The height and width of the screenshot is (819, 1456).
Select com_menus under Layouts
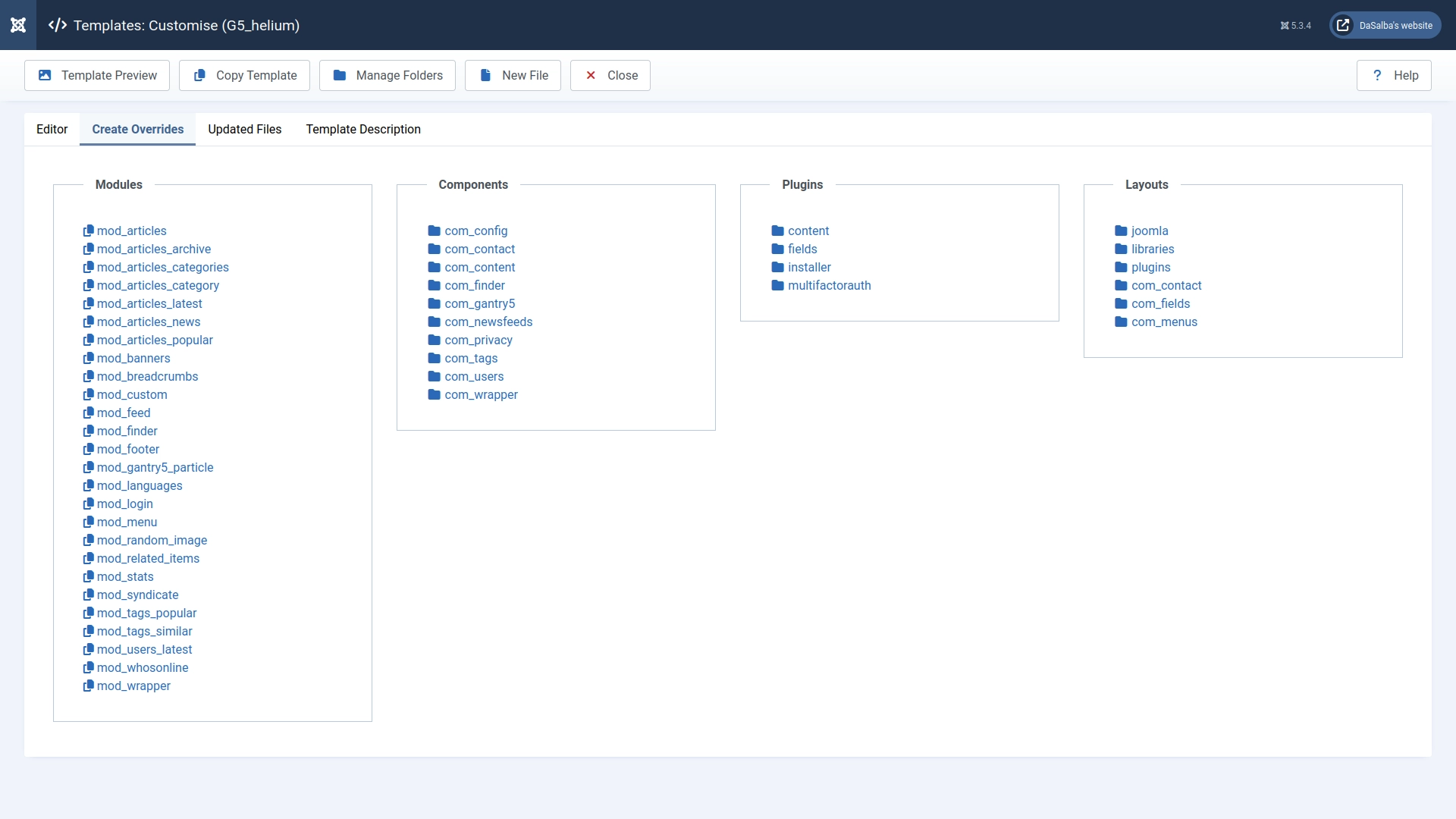point(1164,322)
